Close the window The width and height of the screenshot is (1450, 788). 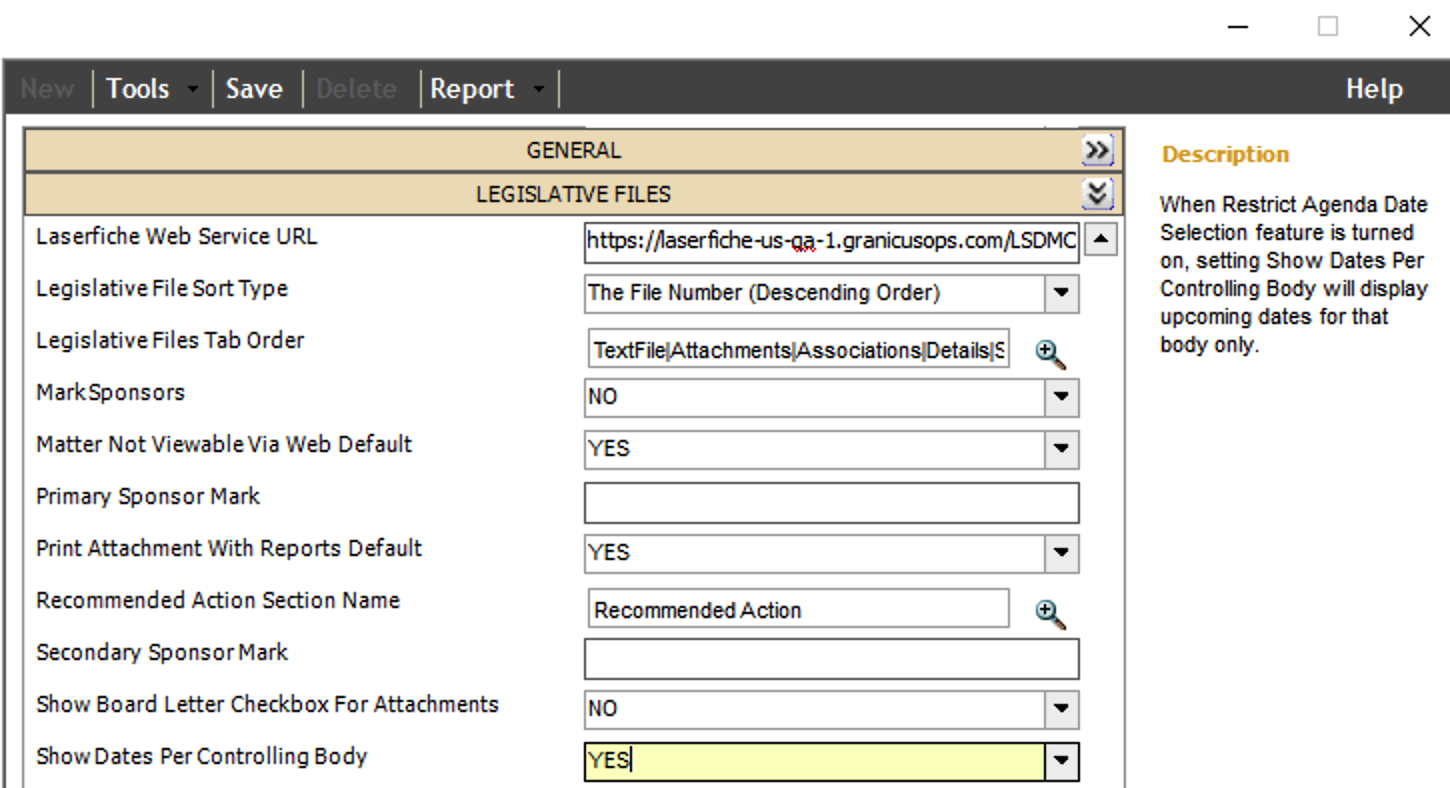pyautogui.click(x=1419, y=27)
